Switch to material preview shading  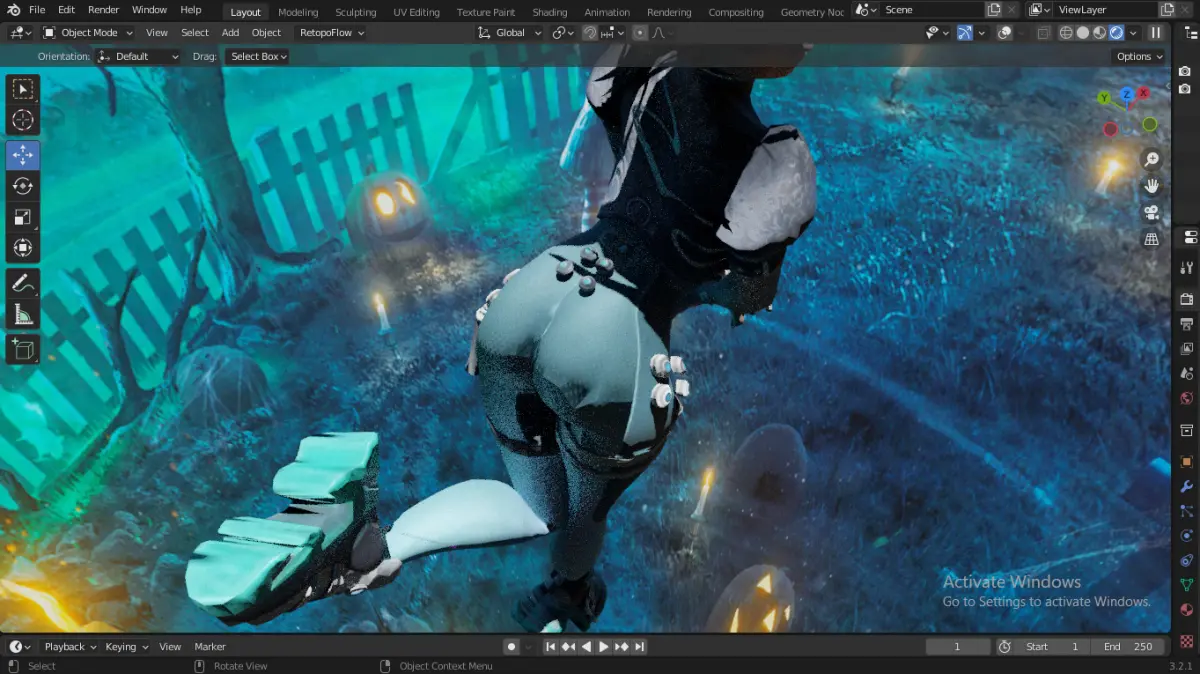(x=1100, y=32)
